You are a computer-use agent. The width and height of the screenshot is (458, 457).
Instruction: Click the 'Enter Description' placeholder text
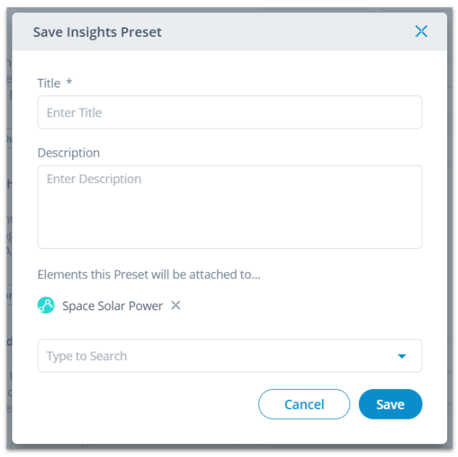(94, 179)
